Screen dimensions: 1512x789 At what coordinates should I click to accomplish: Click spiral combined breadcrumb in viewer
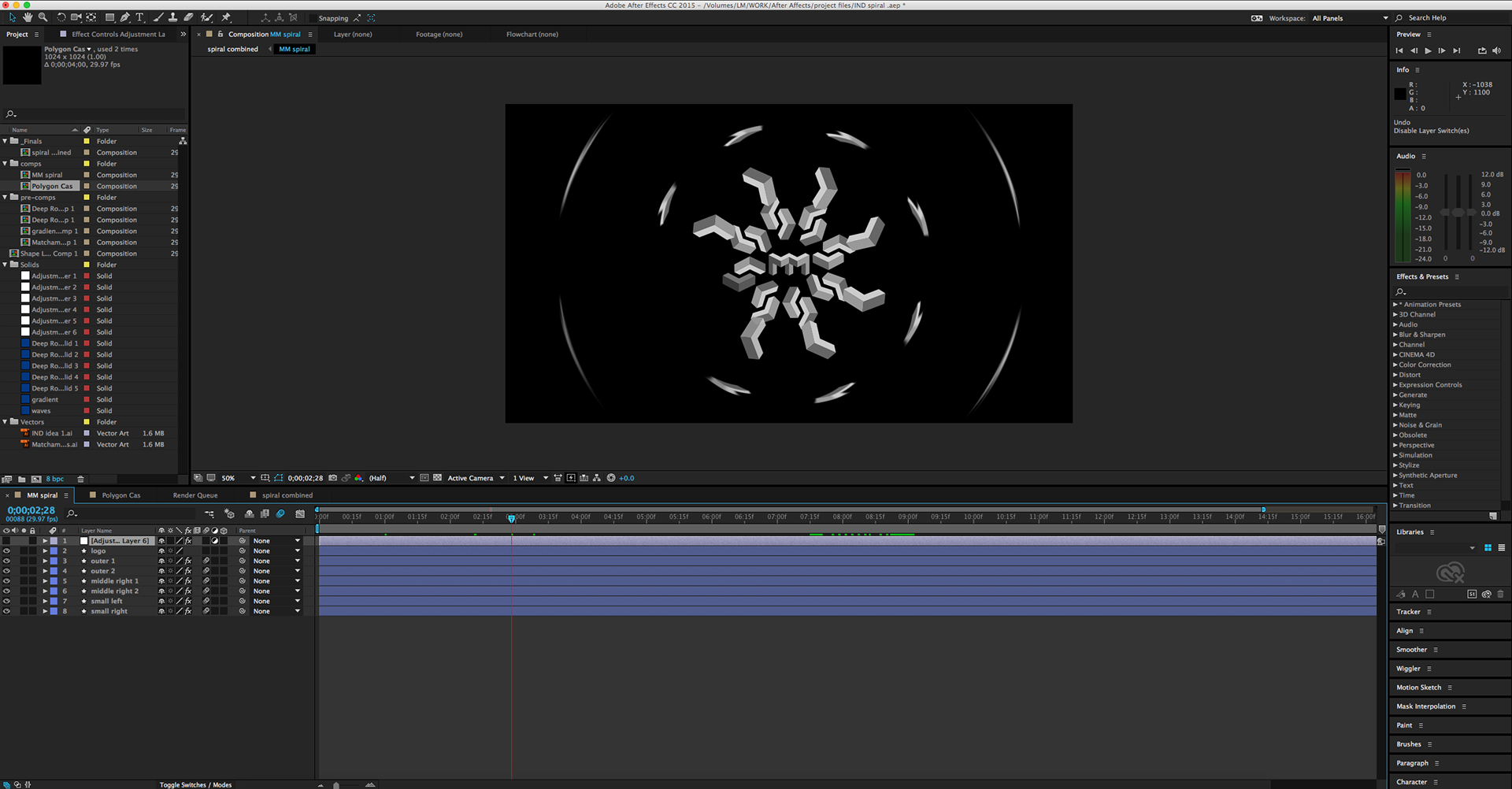click(x=232, y=49)
